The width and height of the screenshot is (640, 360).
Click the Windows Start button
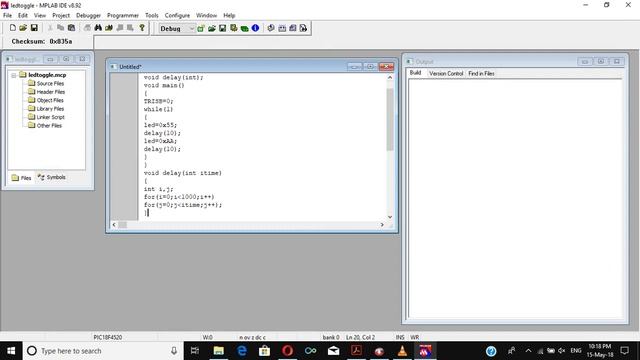tap(11, 351)
